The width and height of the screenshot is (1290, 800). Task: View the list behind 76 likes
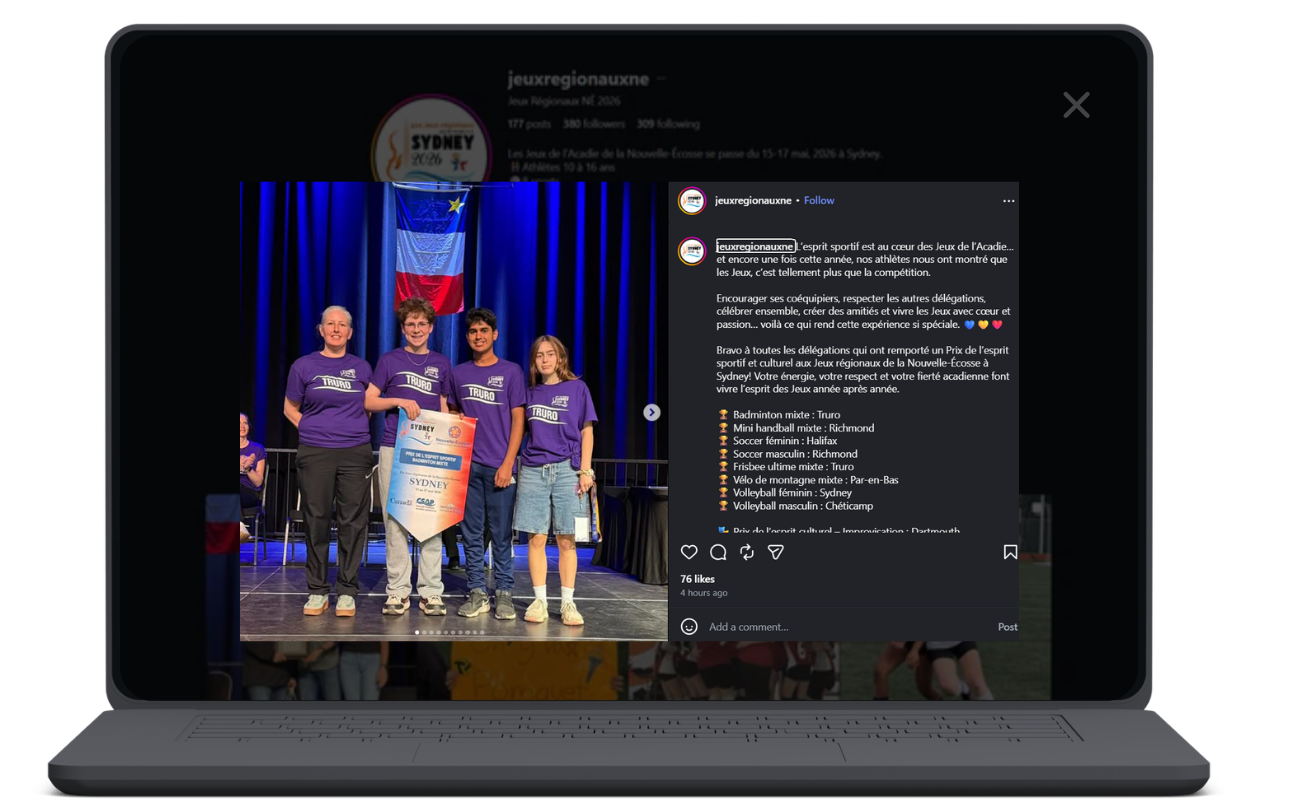point(698,579)
